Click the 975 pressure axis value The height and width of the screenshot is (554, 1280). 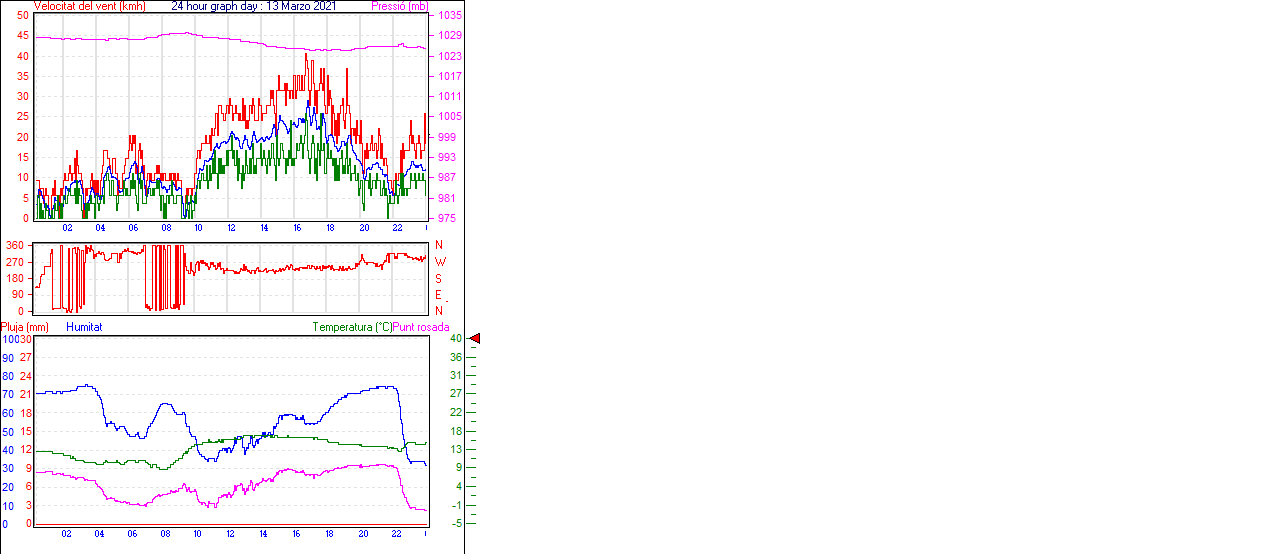pos(445,218)
